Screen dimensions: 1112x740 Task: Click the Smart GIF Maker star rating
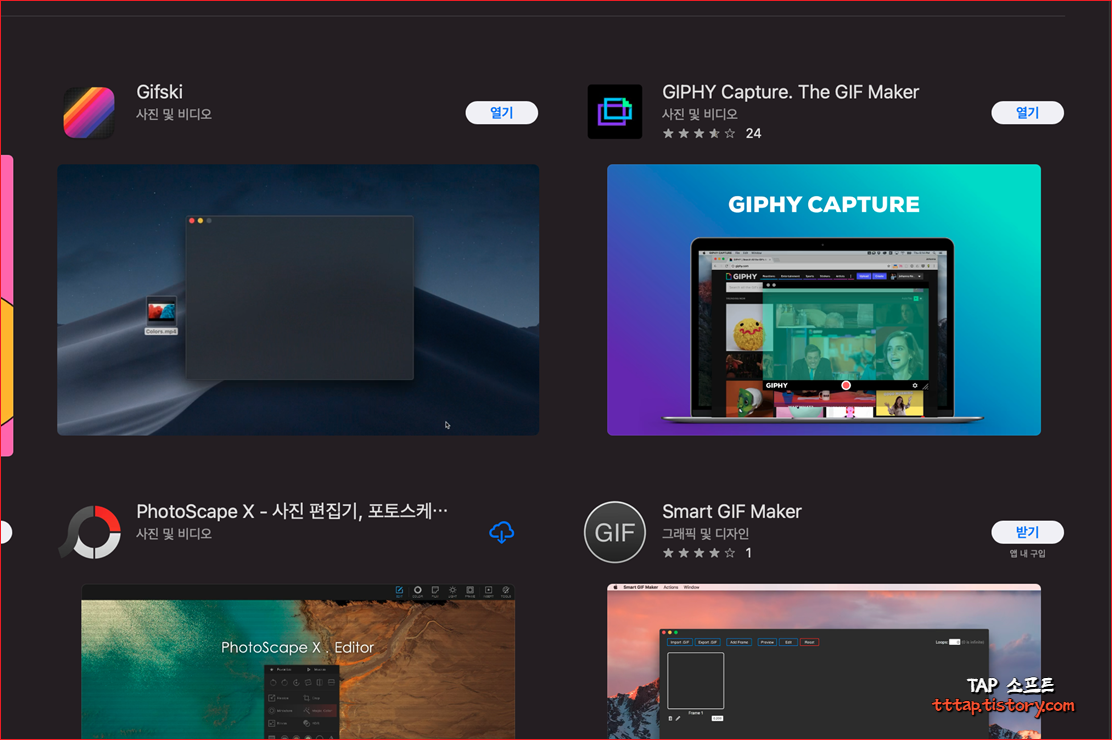[x=699, y=553]
